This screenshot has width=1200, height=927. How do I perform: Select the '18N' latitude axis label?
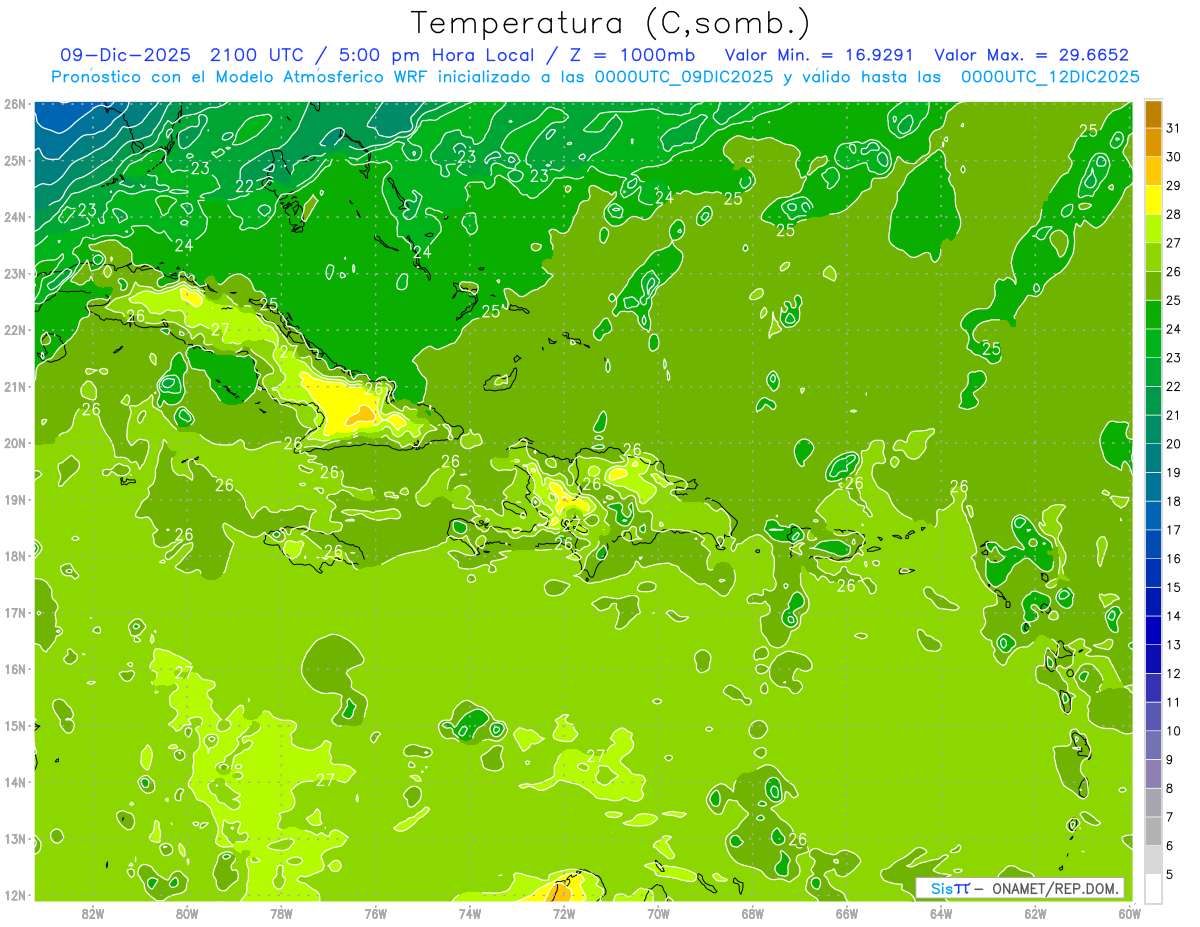tap(14, 556)
